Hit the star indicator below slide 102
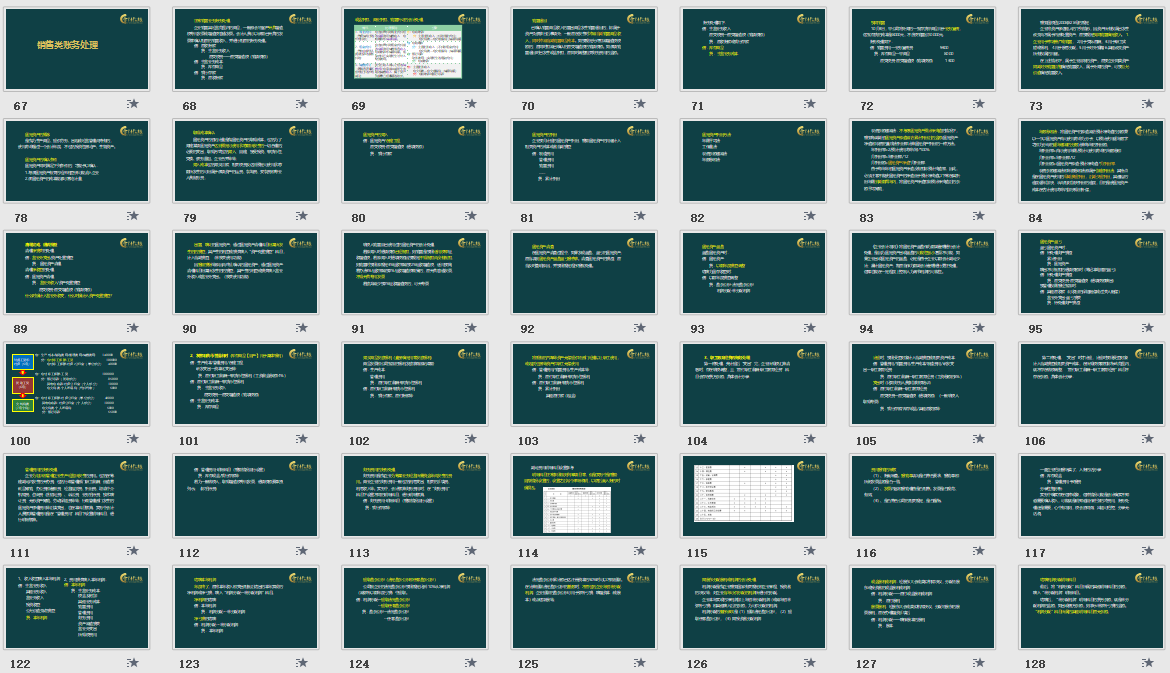 point(471,439)
